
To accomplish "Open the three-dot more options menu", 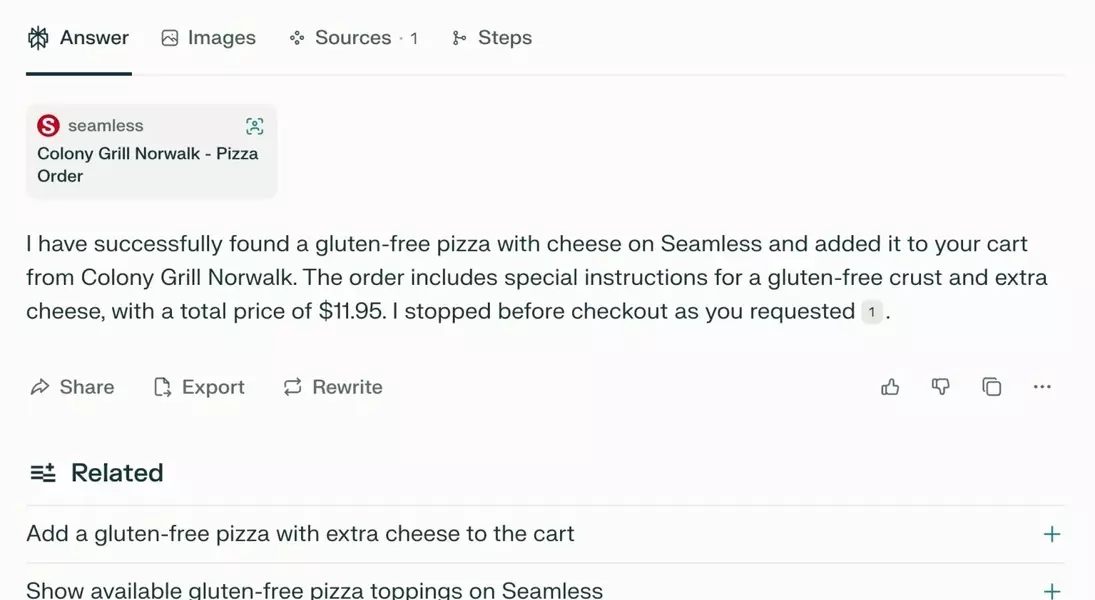I will coord(1042,387).
